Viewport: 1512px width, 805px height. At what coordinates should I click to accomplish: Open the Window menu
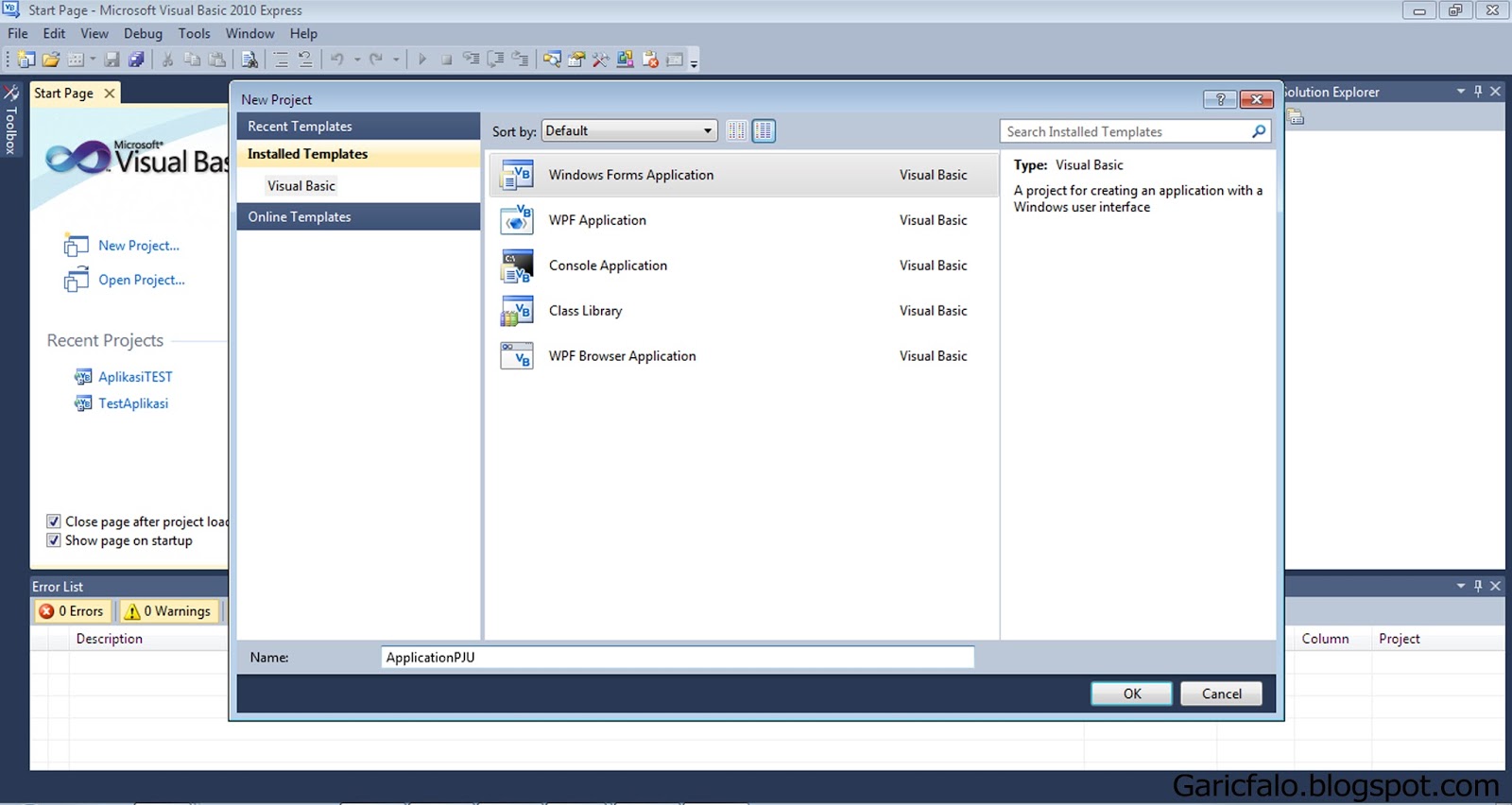coord(249,33)
